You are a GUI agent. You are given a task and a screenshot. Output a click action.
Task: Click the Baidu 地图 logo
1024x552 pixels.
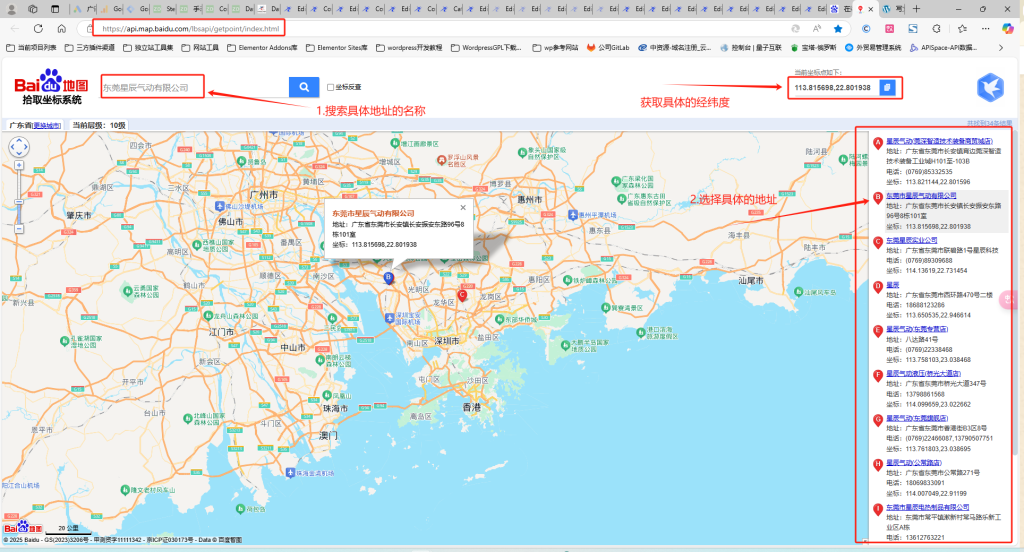pos(52,87)
